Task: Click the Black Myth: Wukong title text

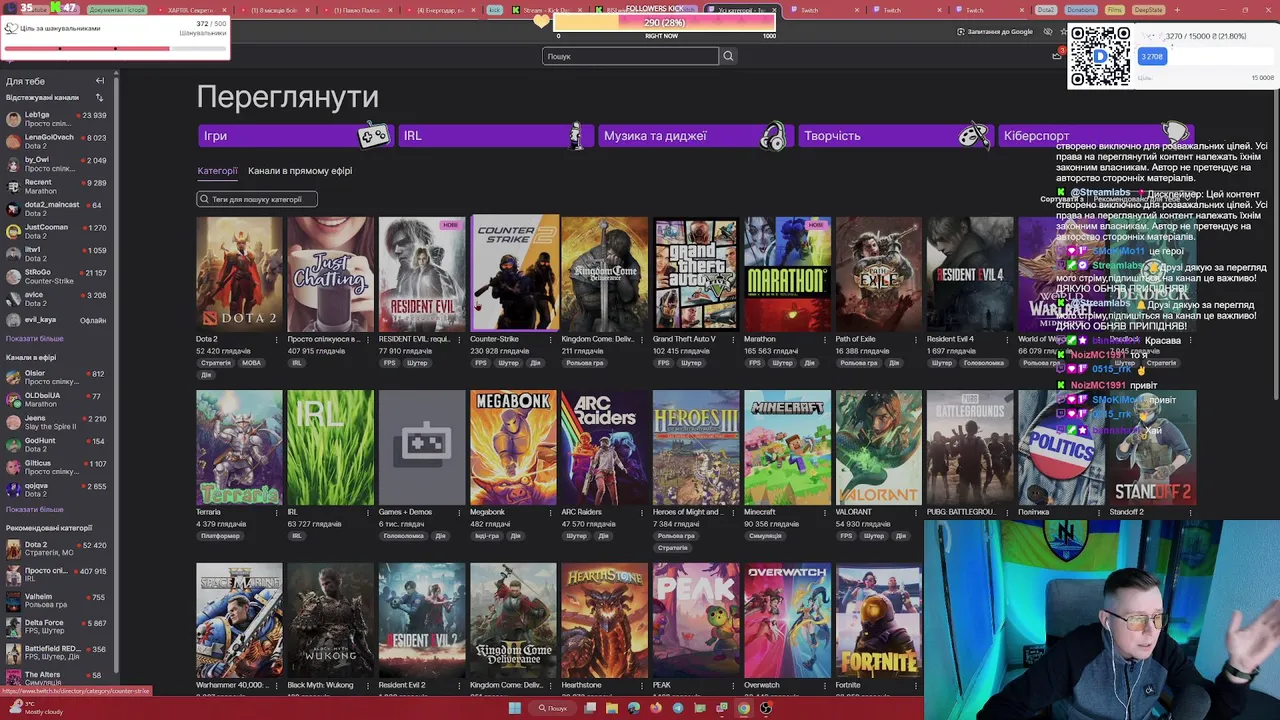Action: (320, 685)
